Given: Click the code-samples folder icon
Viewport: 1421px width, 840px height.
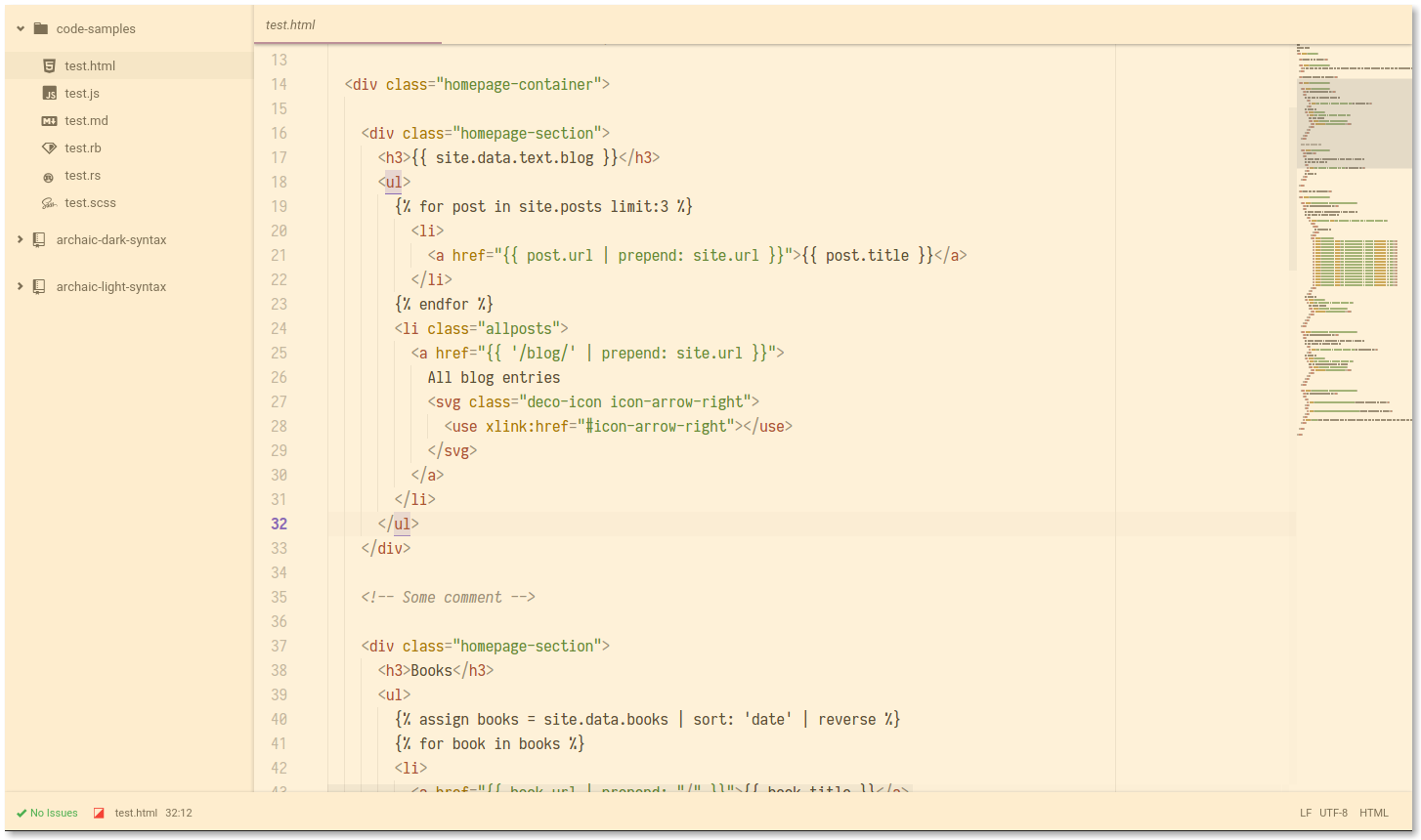Looking at the screenshot, I should tap(40, 28).
